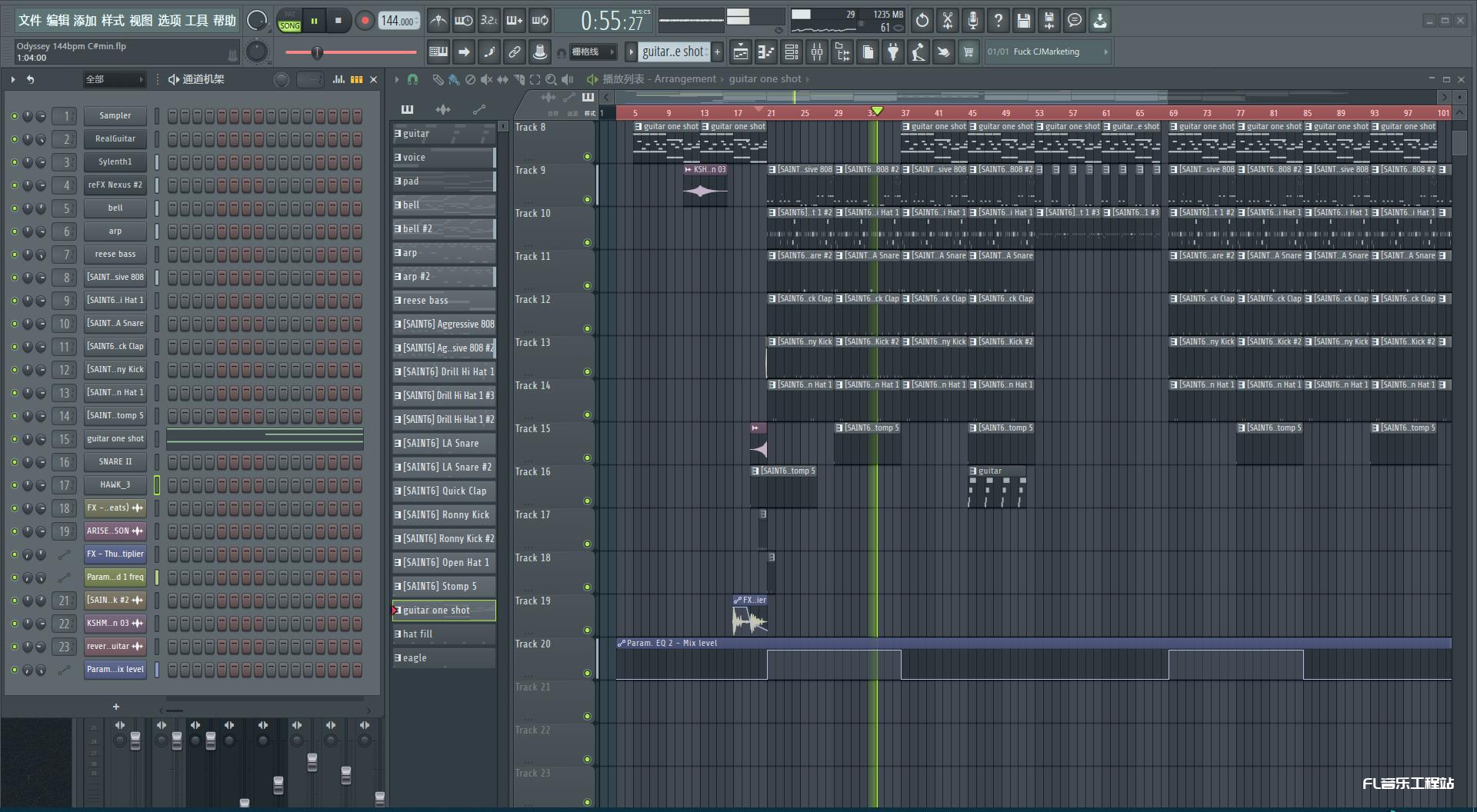The image size is (1477, 812).
Task: Open the piano roll view icon
Action: [x=765, y=52]
